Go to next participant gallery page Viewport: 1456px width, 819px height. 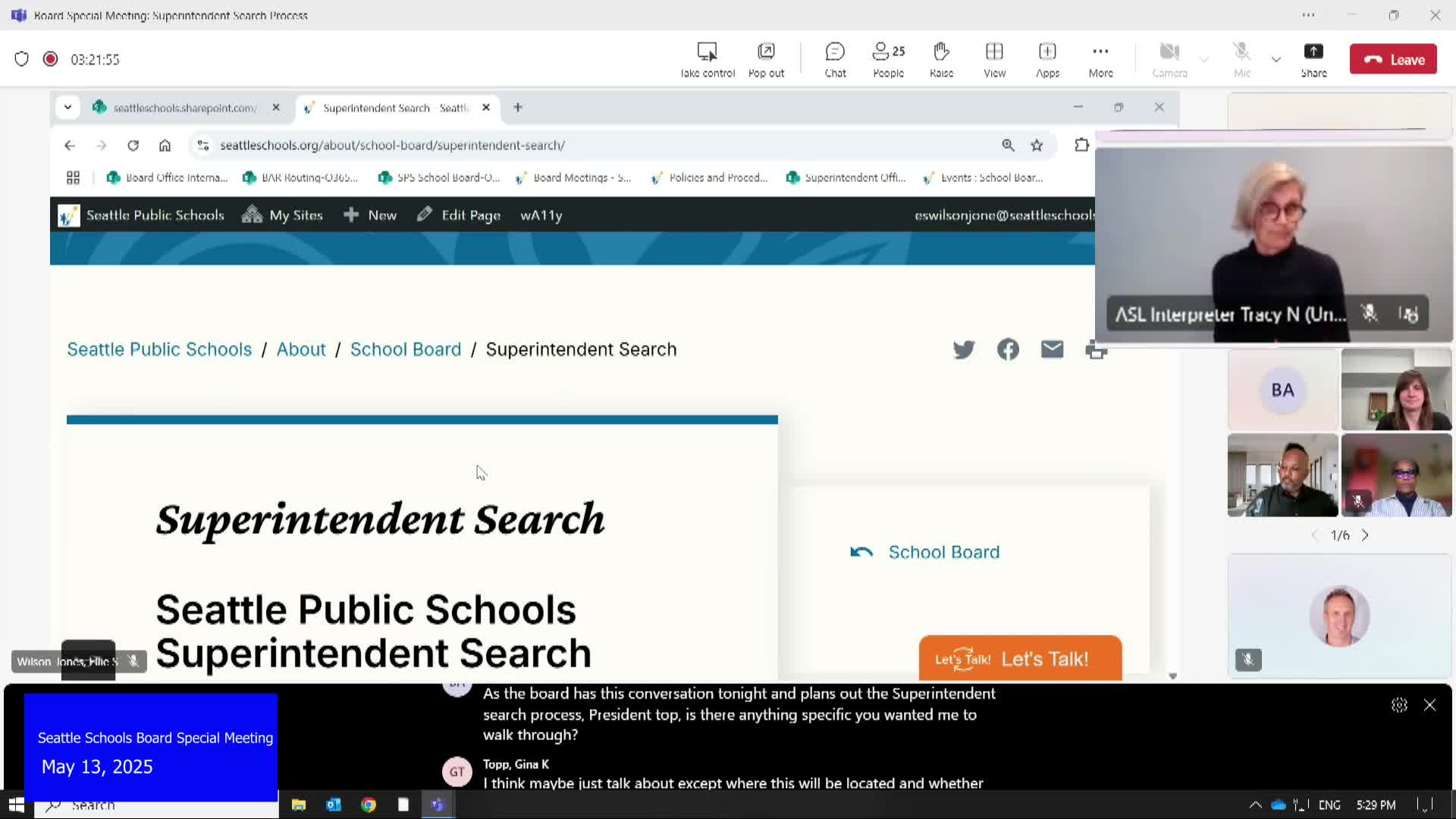click(1365, 535)
